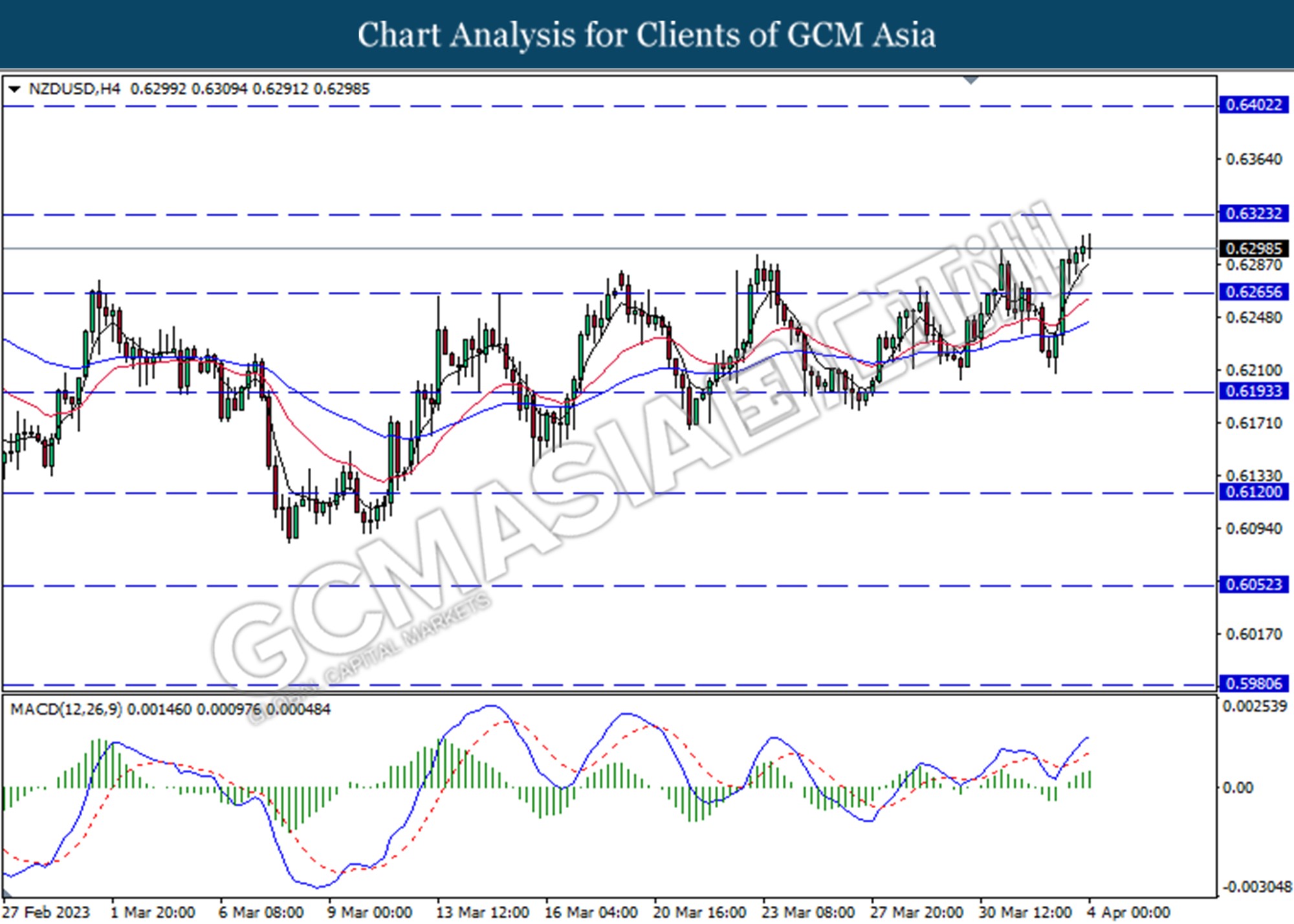Screen dimensions: 1294x924
Task: Select the 0.64022 price level label
Action: [x=1253, y=105]
